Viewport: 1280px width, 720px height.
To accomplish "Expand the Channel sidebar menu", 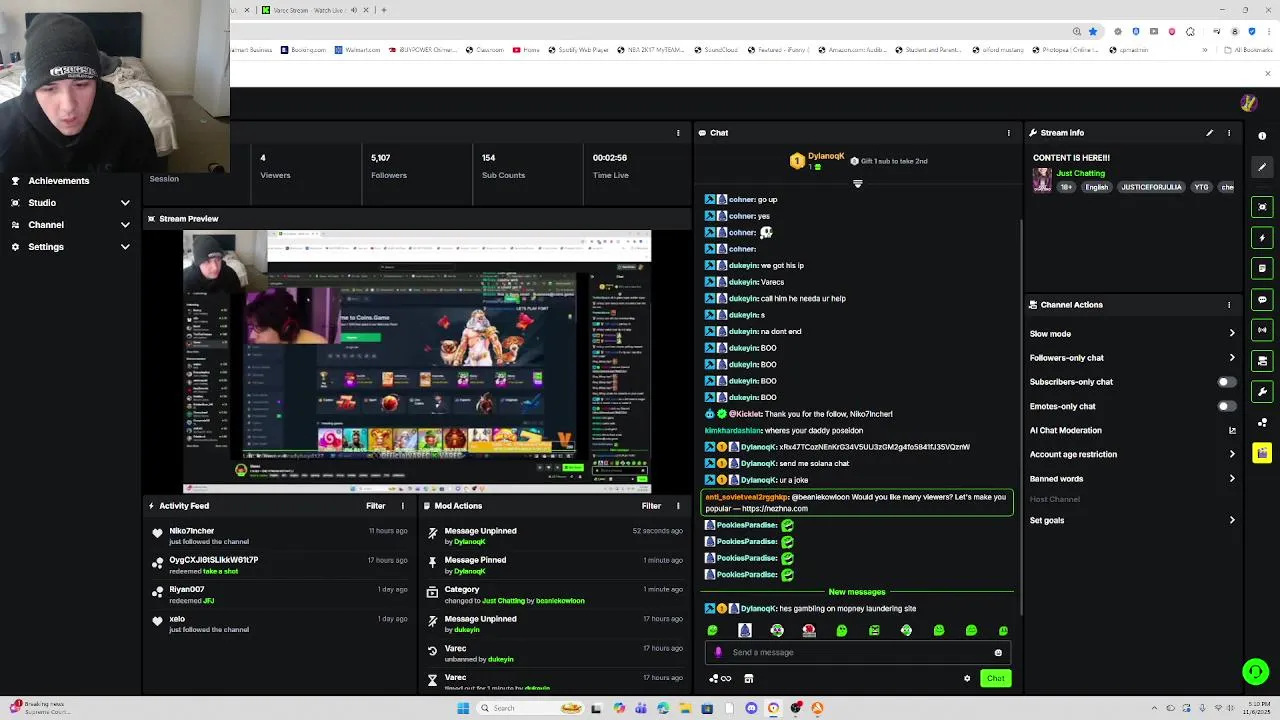I will pos(70,225).
